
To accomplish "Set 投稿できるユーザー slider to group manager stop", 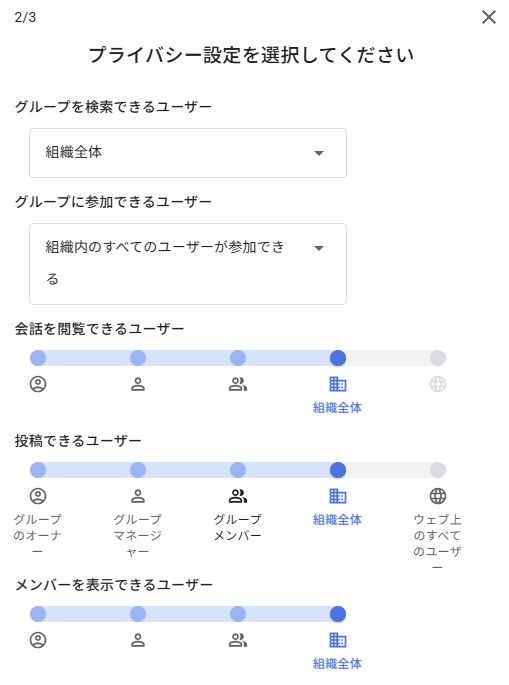I will tap(138, 470).
